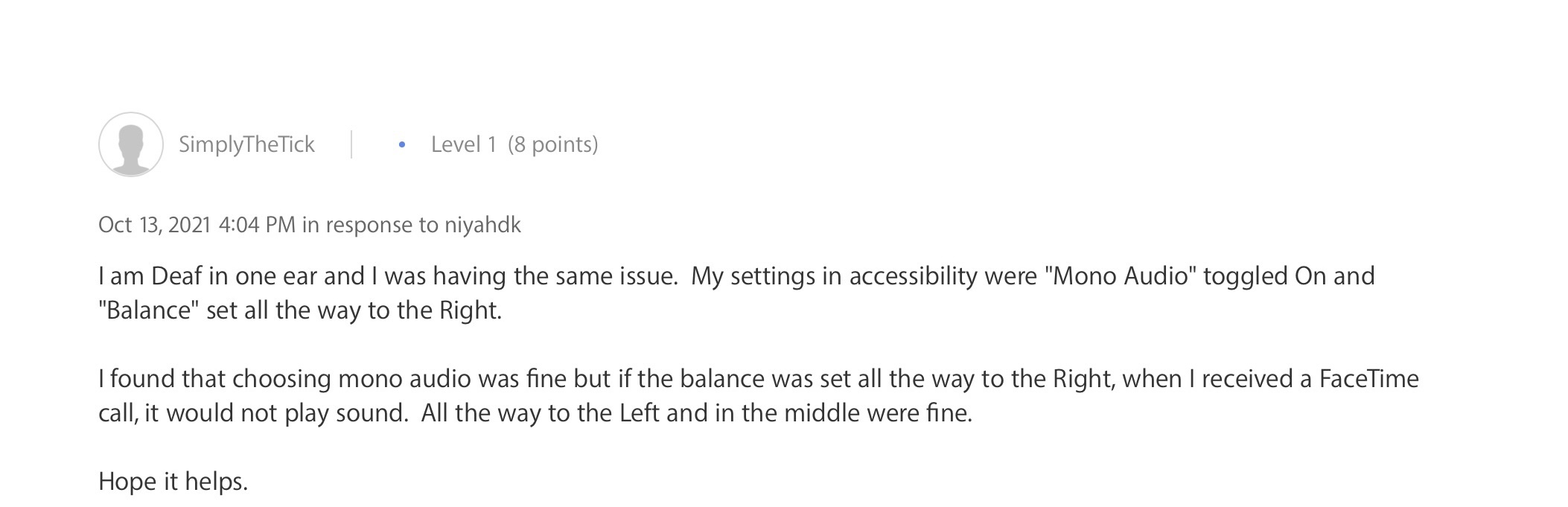Image resolution: width=1568 pixels, height=507 pixels.
Task: Click the "in response to" text
Action: pos(370,225)
